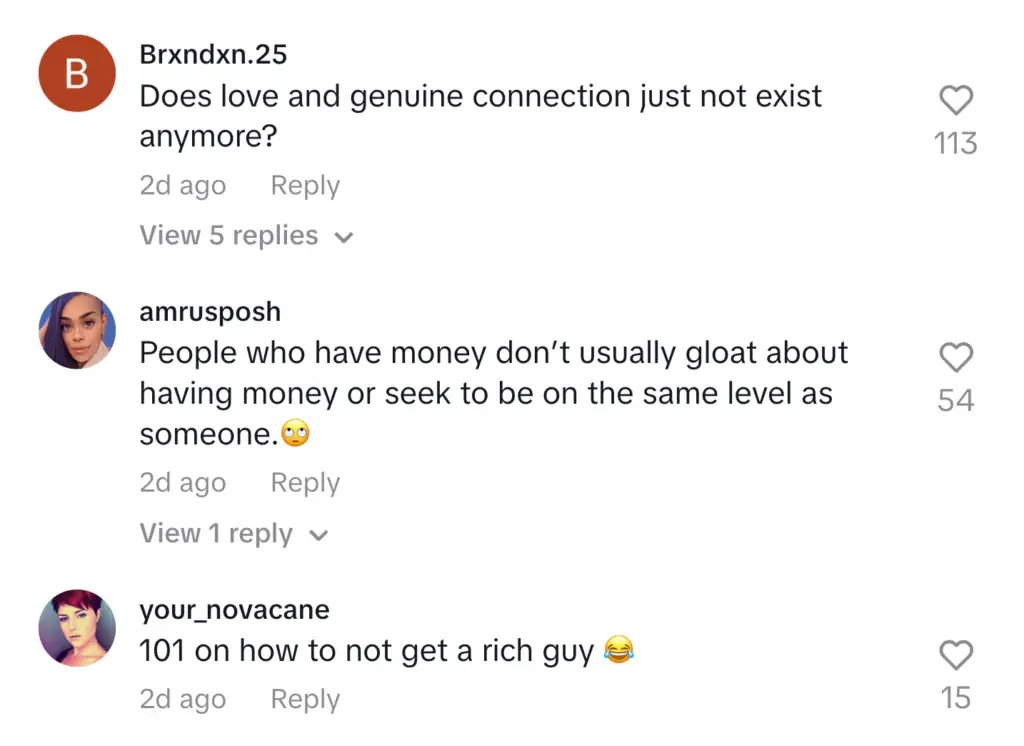Open the your_novacane username link

coord(234,609)
